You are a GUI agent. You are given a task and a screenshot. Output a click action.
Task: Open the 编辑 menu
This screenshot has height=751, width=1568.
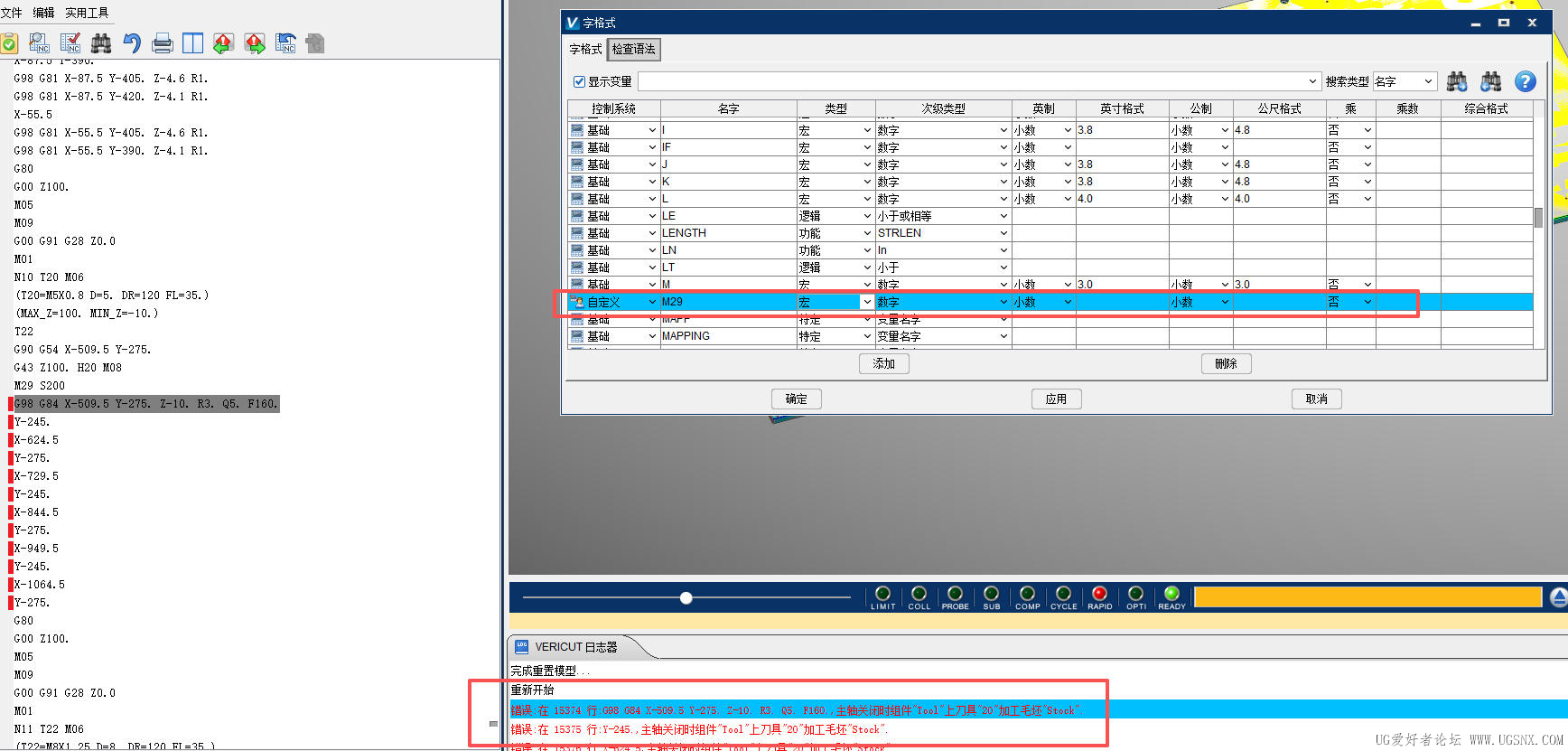click(x=43, y=13)
